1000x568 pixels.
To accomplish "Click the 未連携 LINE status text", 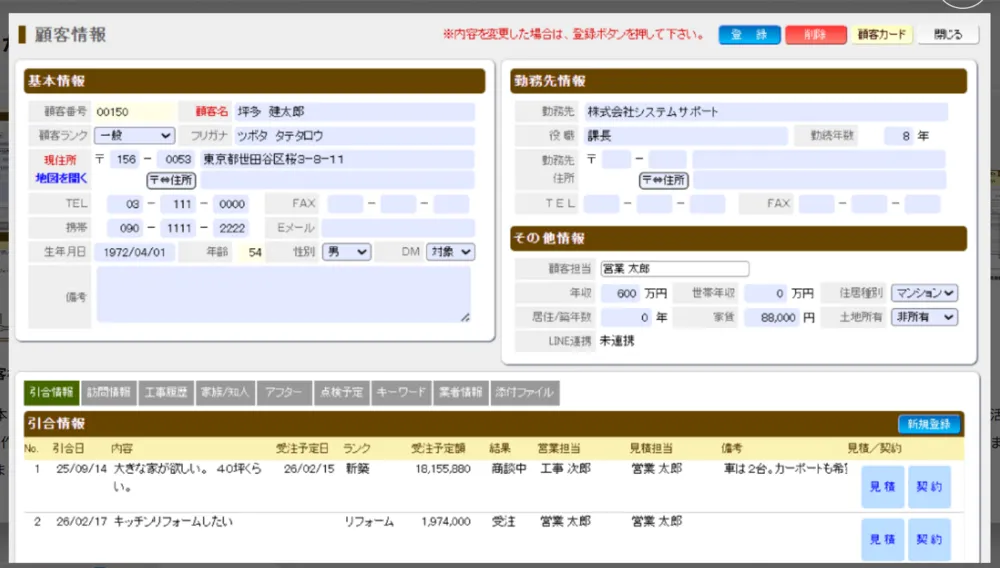I will coord(617,341).
